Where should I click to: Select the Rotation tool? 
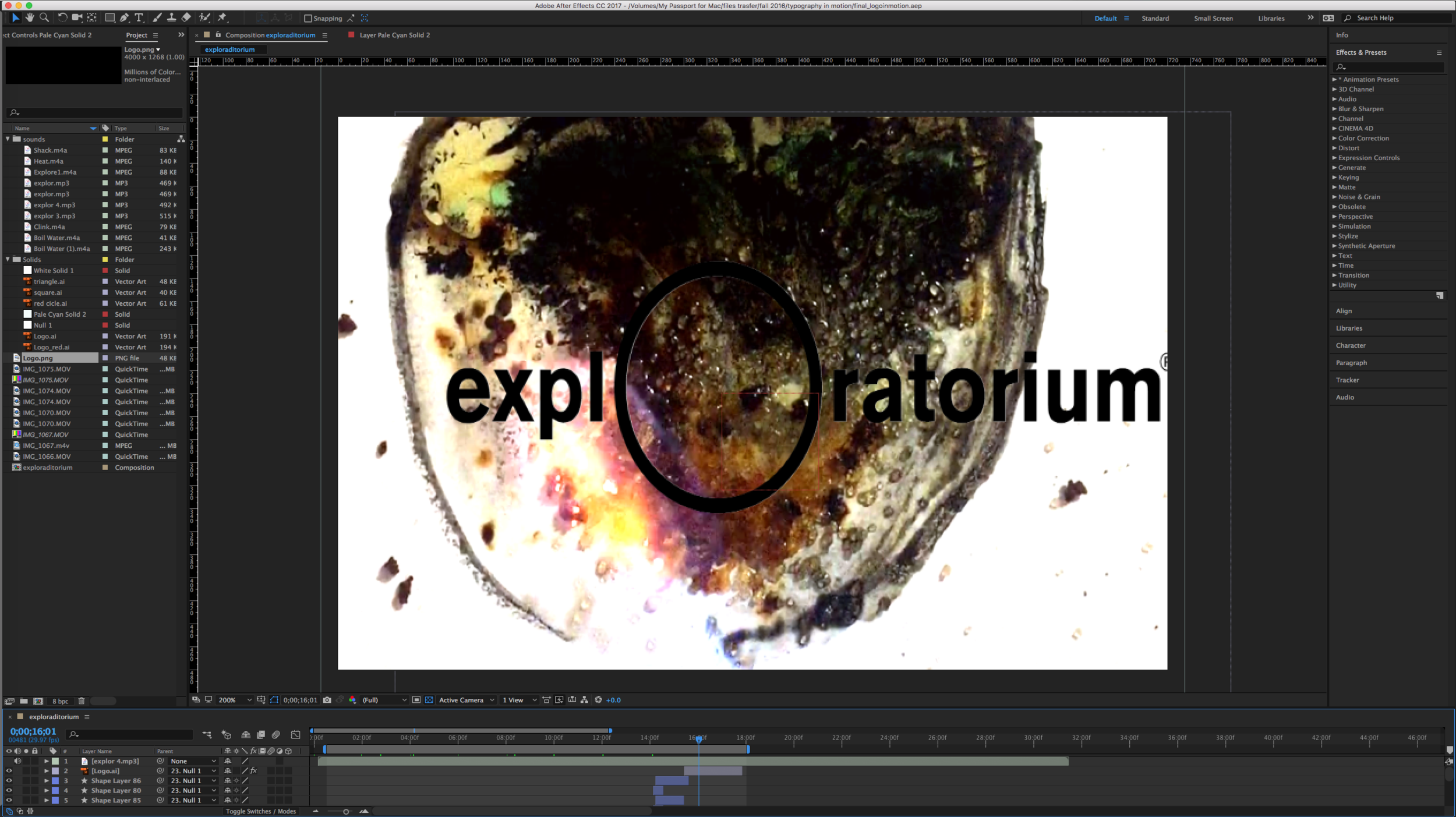point(62,17)
